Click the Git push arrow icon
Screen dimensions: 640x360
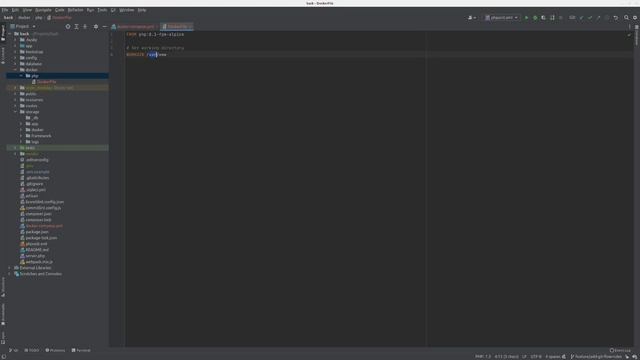point(598,18)
